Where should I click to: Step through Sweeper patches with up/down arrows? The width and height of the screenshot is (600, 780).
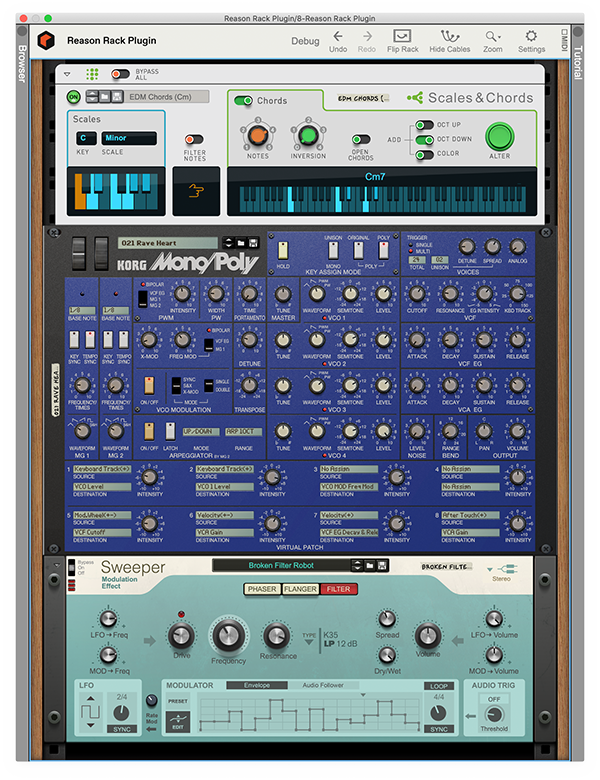pyautogui.click(x=357, y=565)
